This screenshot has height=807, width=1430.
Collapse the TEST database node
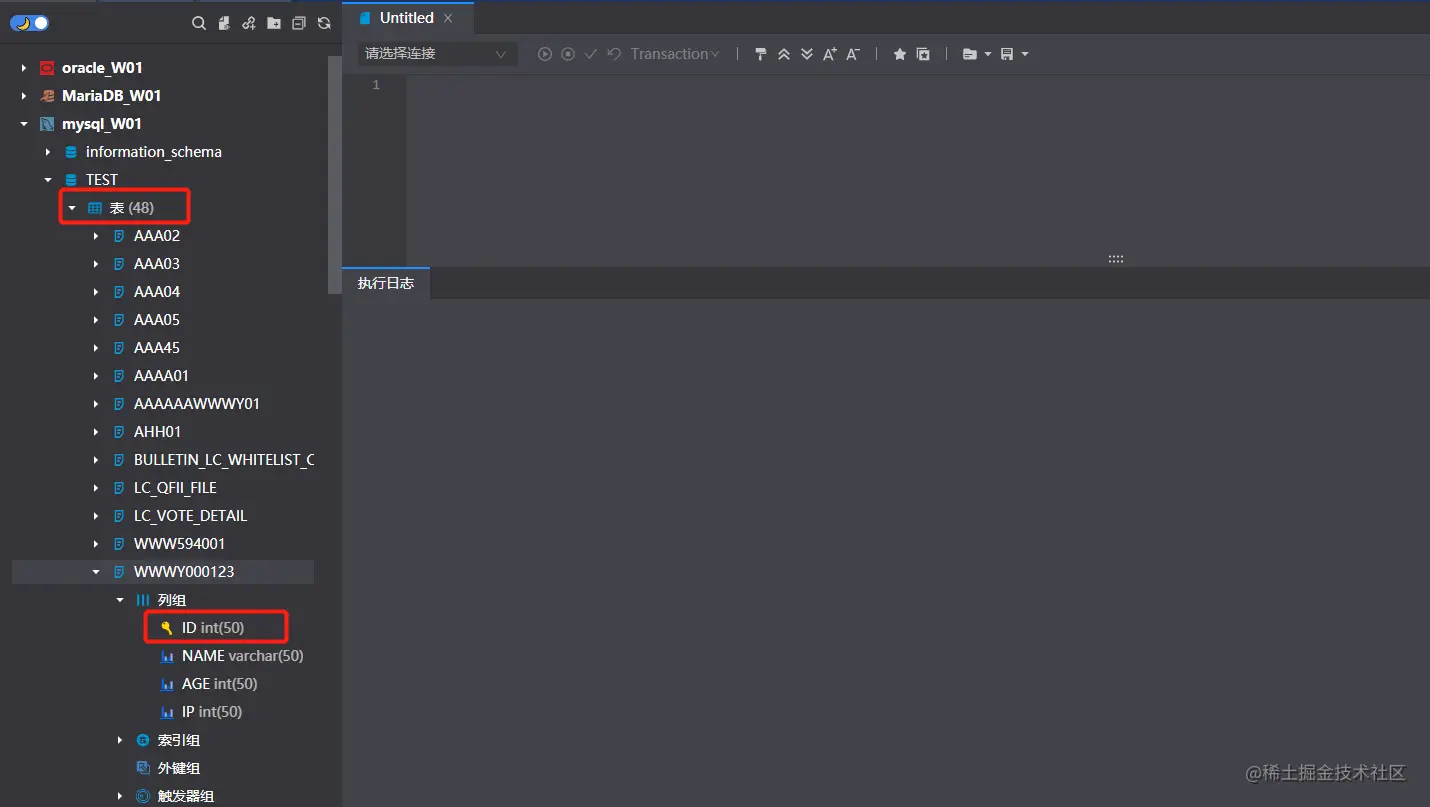coord(47,179)
